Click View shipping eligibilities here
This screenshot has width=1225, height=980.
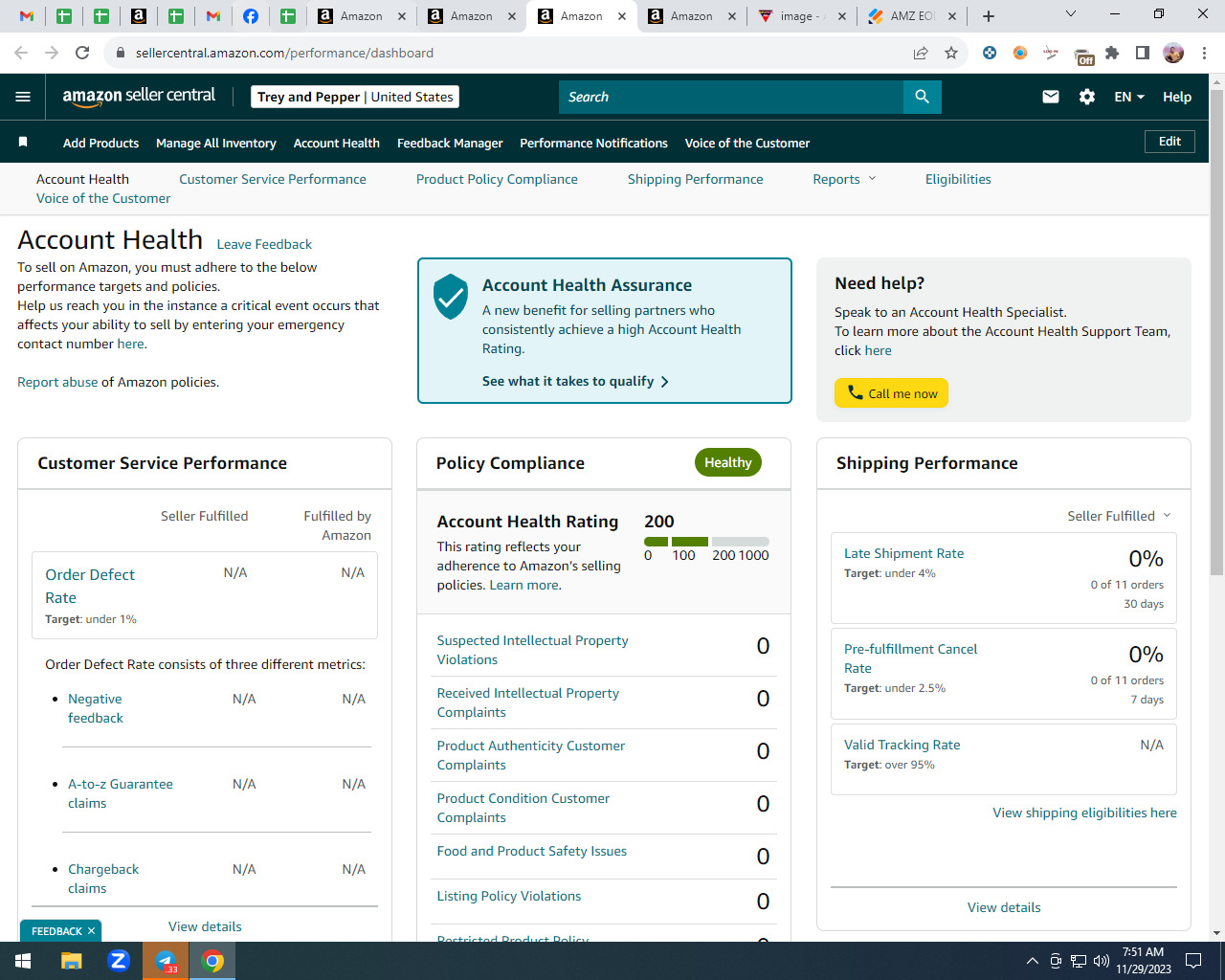[x=1084, y=813]
